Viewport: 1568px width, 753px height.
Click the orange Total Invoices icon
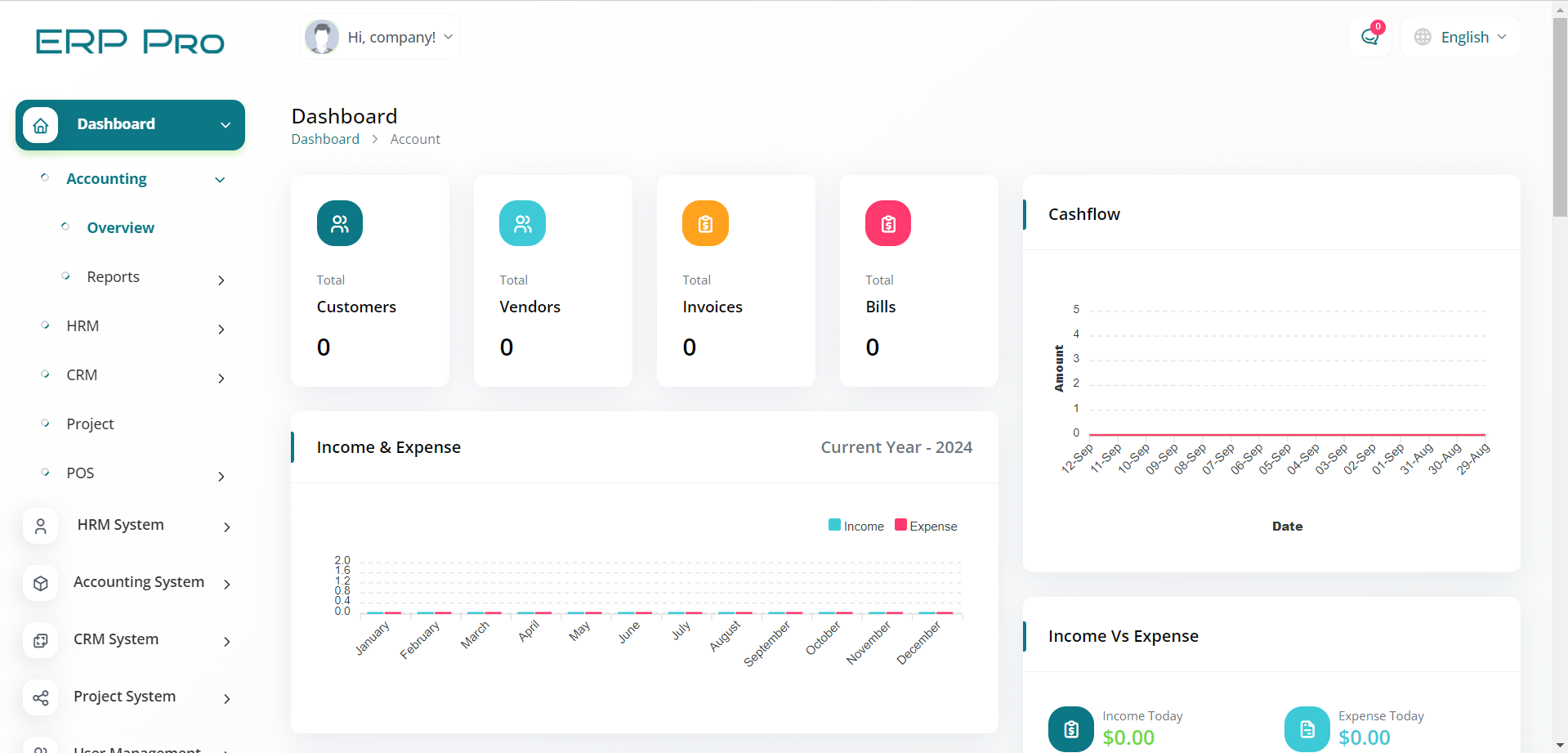click(x=705, y=223)
